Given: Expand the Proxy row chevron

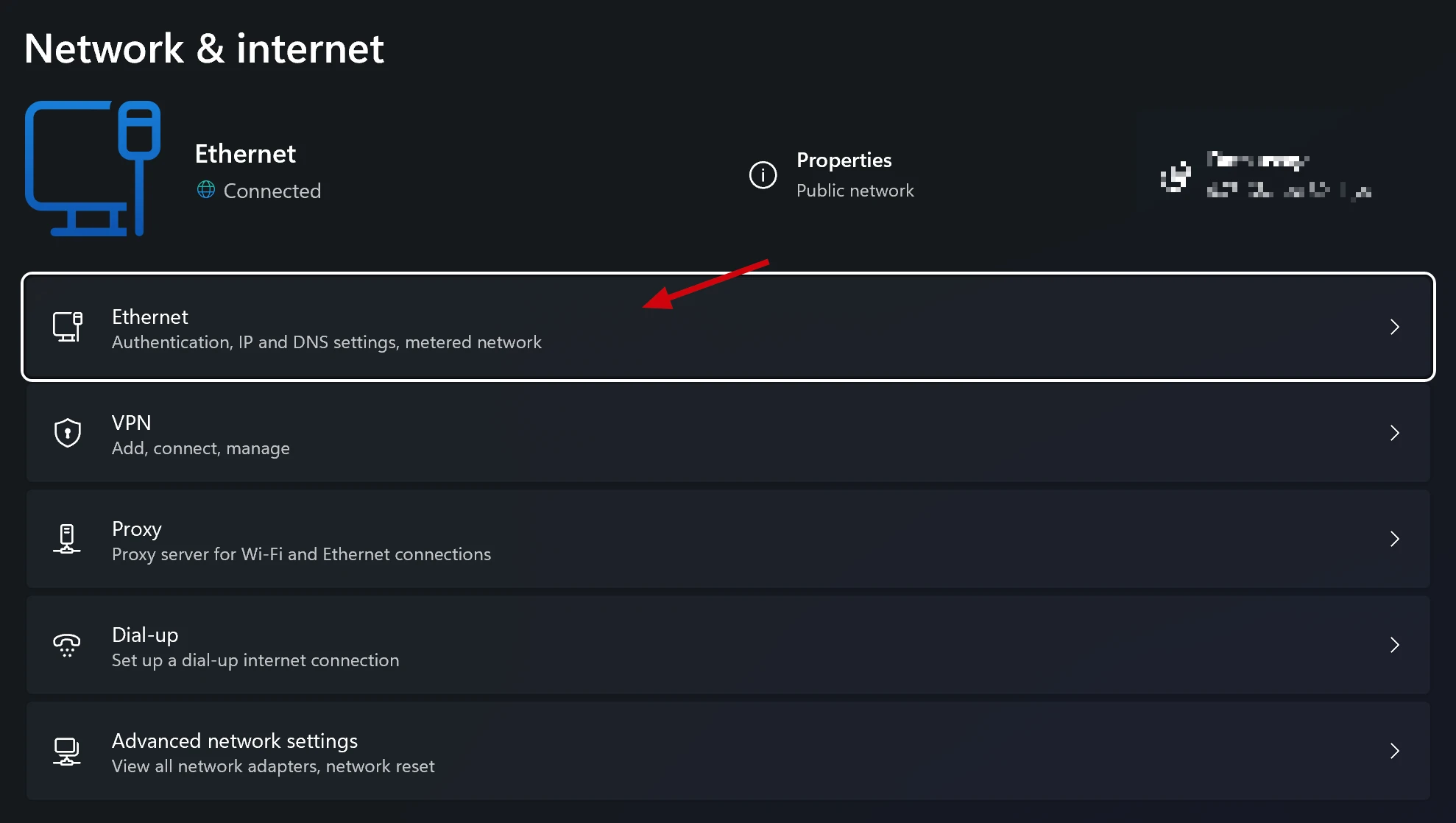Looking at the screenshot, I should 1394,539.
